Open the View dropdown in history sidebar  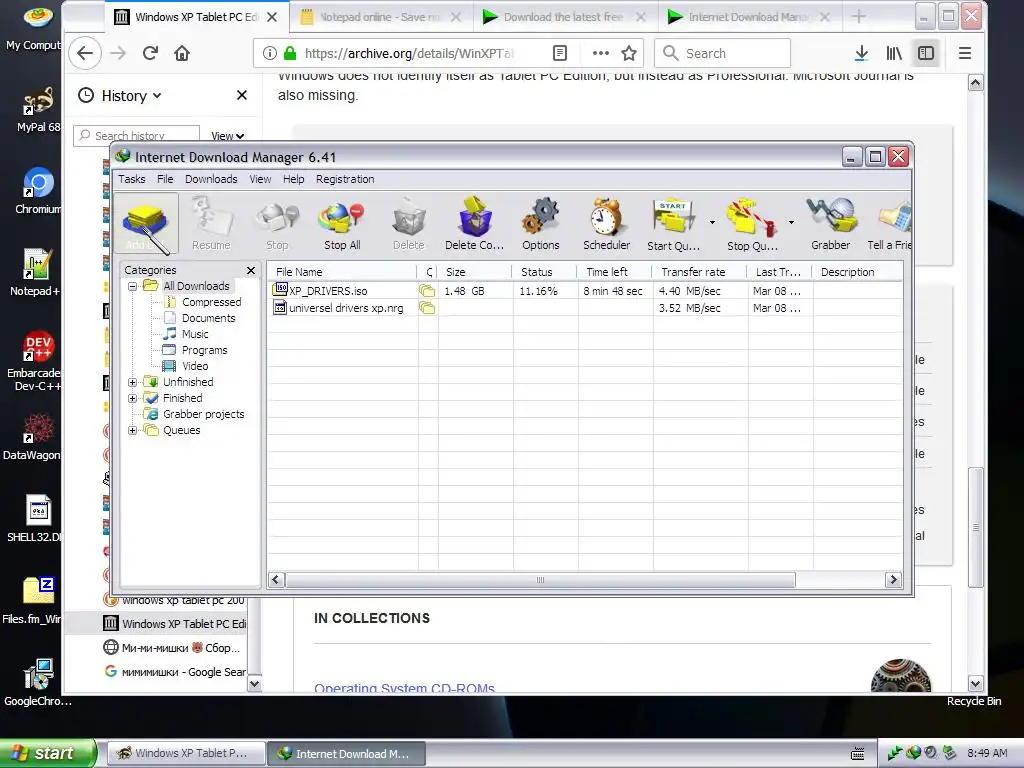coord(227,136)
